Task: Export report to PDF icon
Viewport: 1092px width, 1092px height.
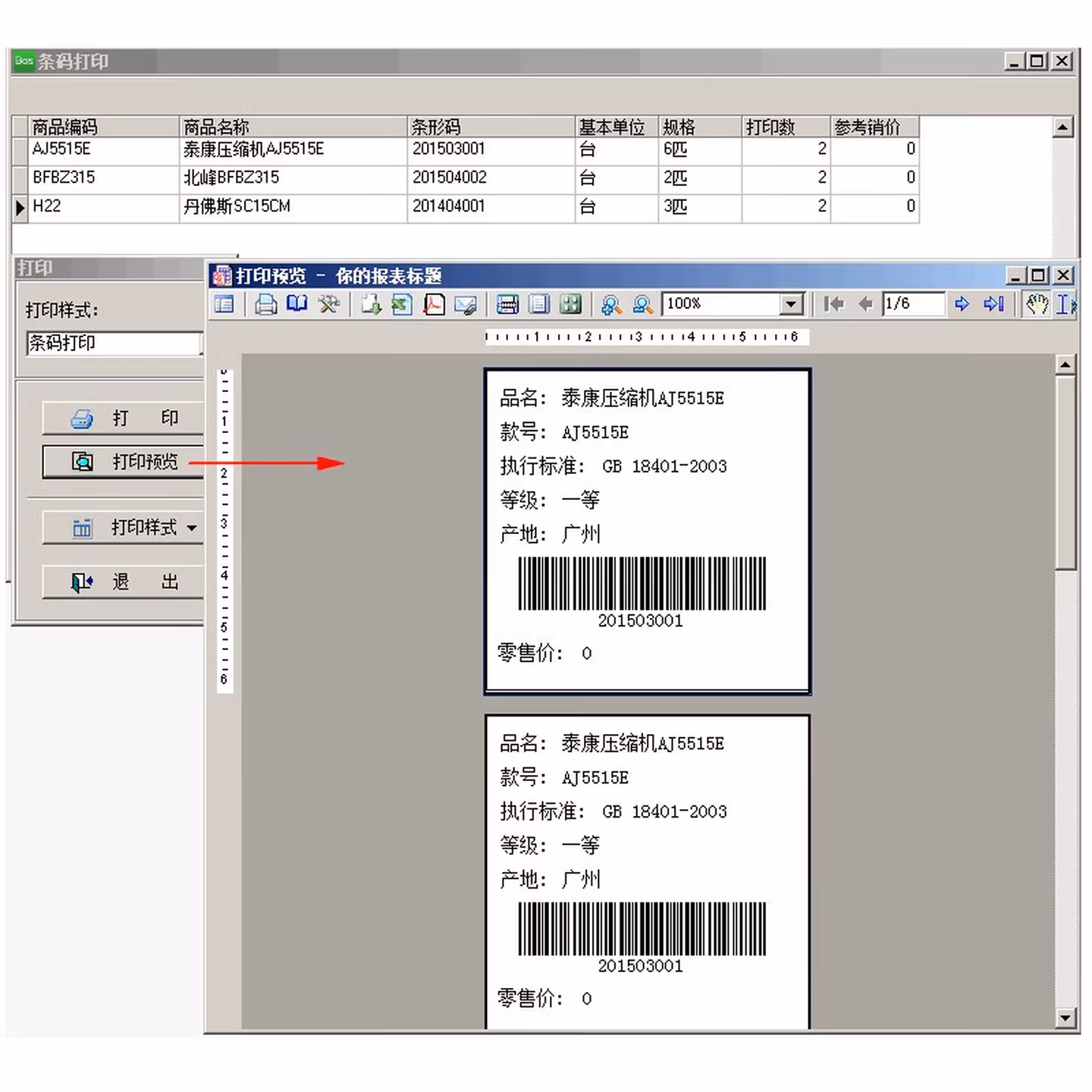Action: coord(434,304)
